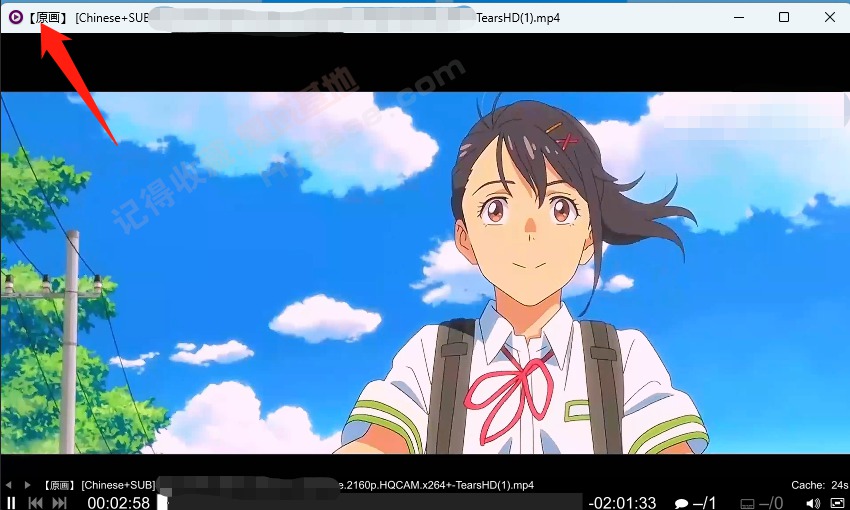The height and width of the screenshot is (510, 850).
Task: Click elapsed time 00:02:58
Action: tap(119, 503)
